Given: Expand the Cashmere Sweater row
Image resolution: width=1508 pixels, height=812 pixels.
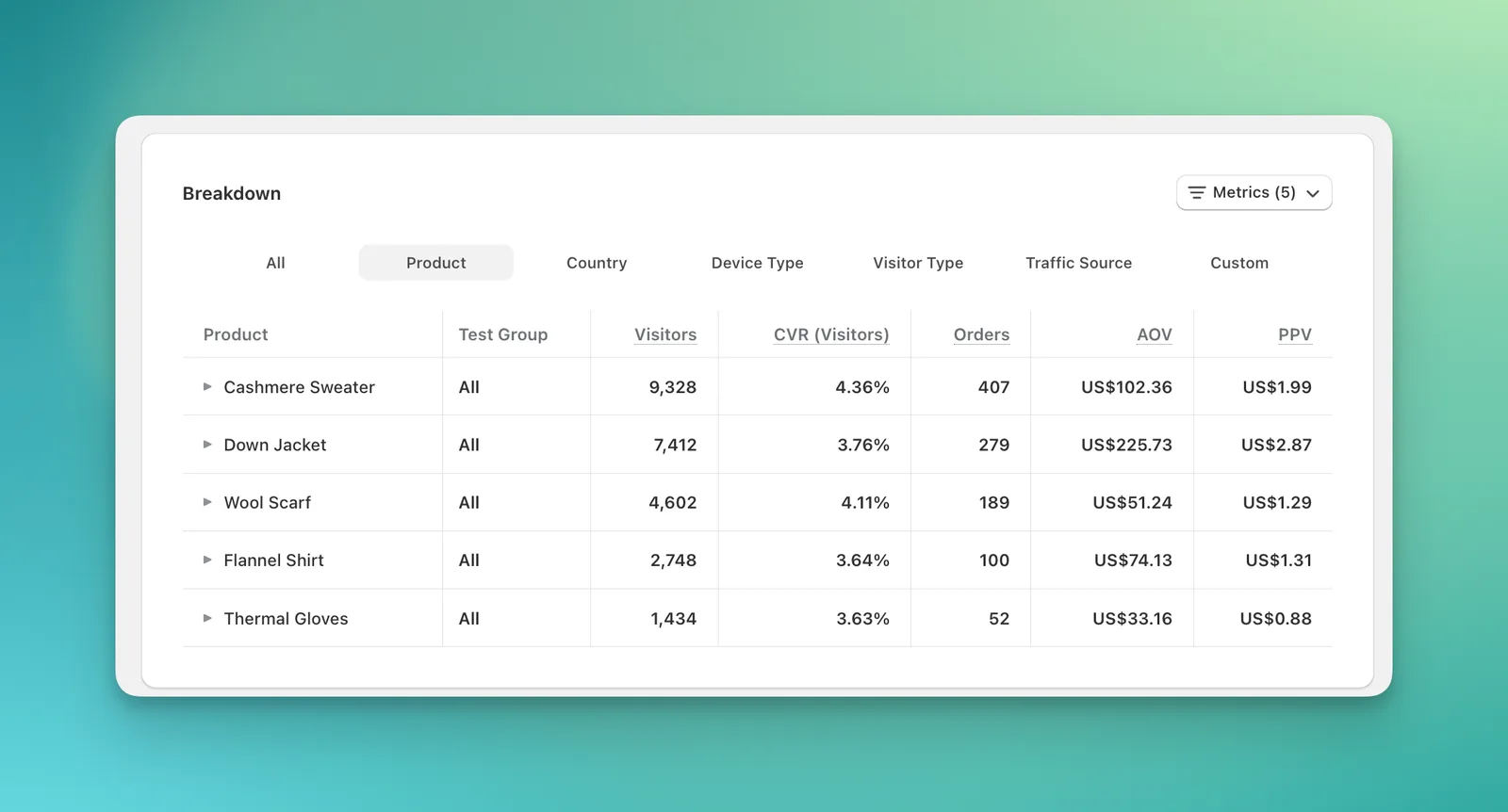Looking at the screenshot, I should pos(207,387).
